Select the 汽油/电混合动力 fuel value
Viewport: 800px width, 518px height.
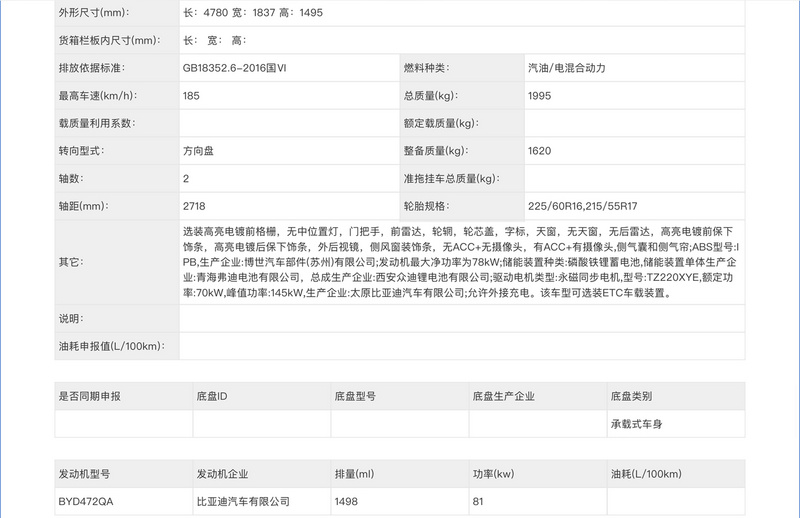[x=567, y=68]
